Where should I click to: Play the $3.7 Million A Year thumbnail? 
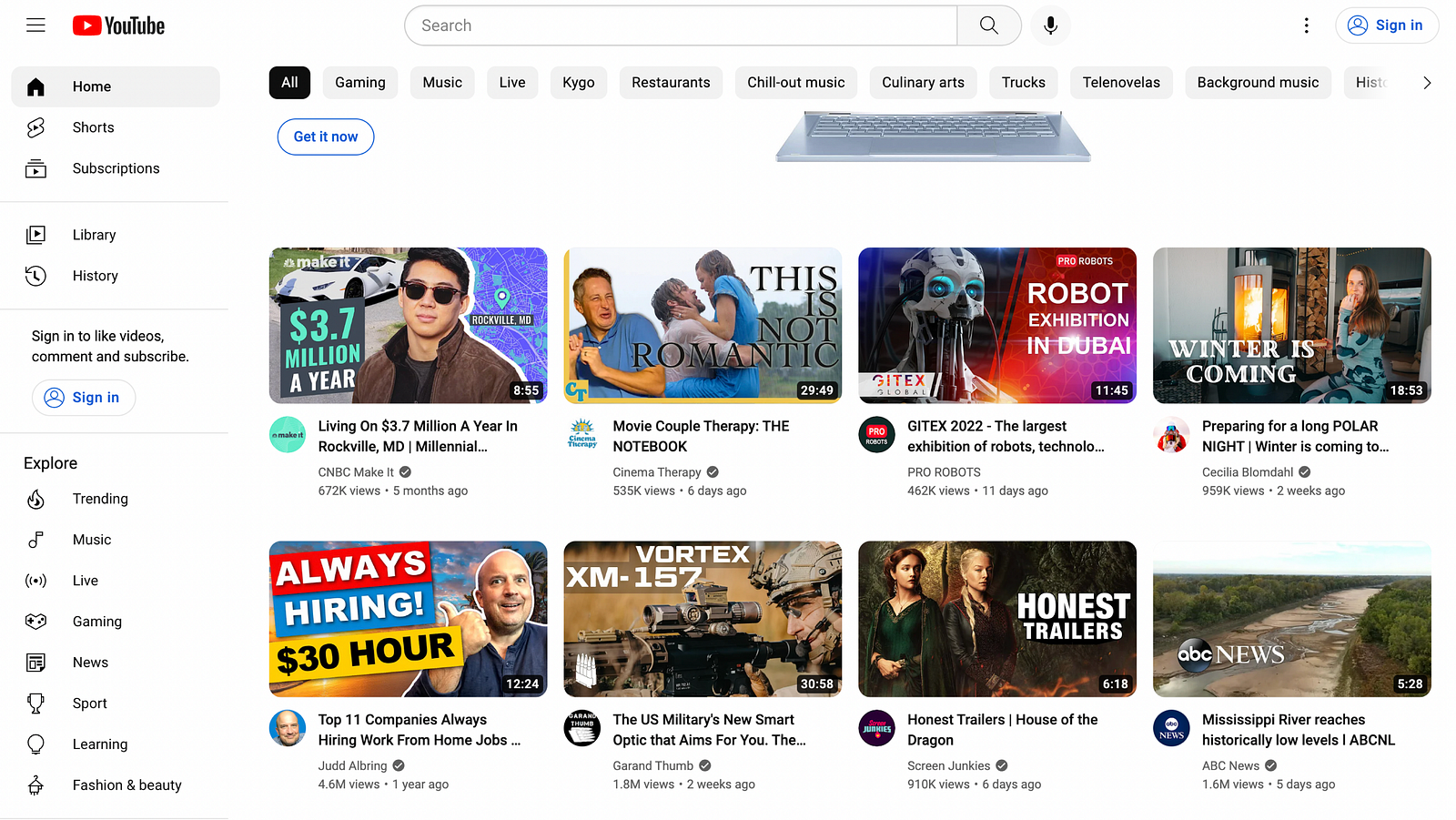pyautogui.click(x=409, y=326)
